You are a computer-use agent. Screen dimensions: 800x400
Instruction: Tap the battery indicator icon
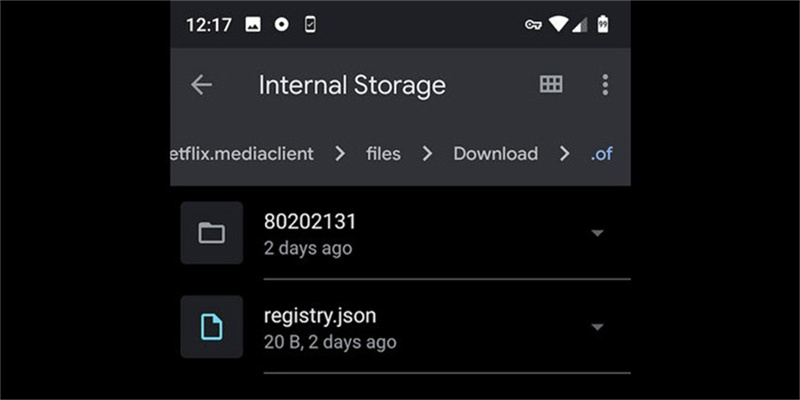click(603, 25)
